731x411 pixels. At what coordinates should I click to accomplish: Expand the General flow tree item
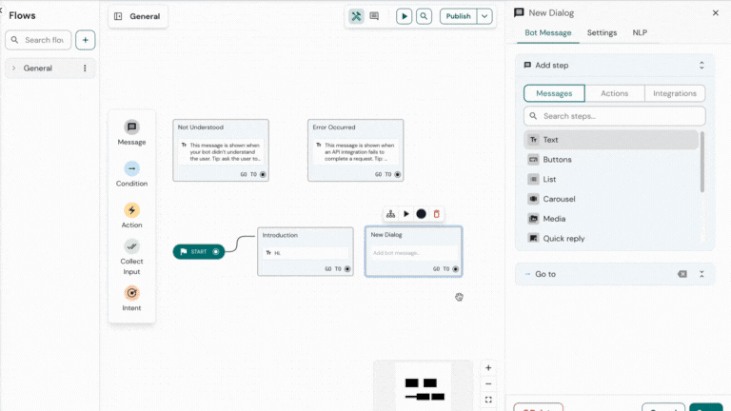(x=14, y=68)
